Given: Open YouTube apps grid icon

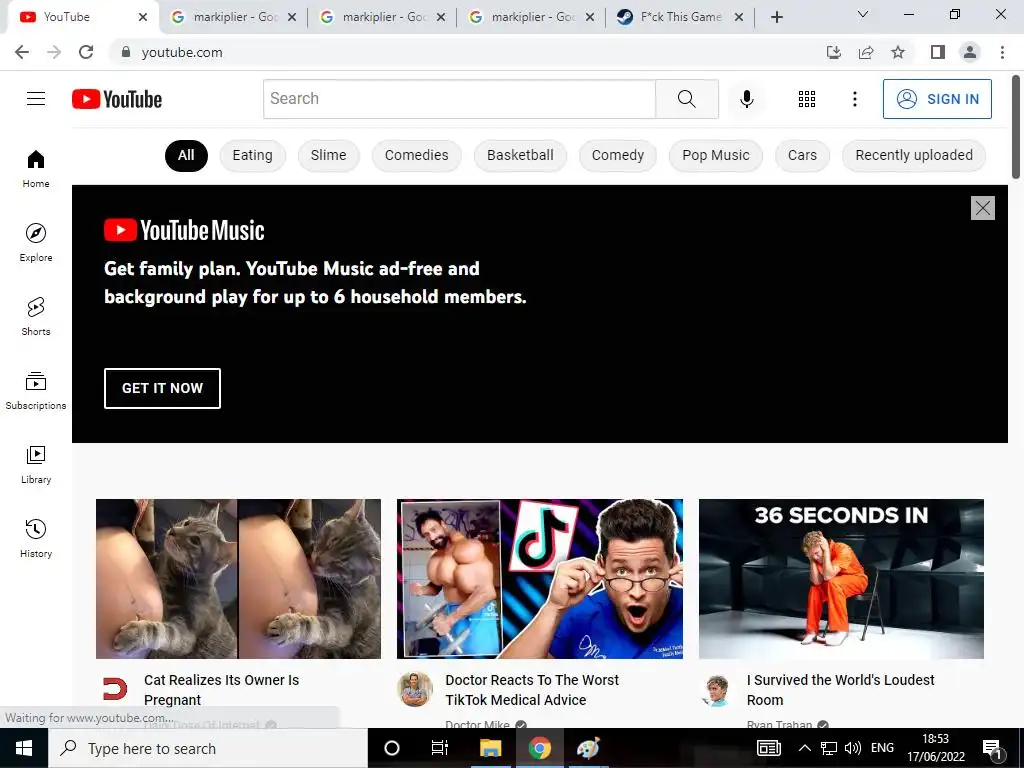Looking at the screenshot, I should [x=807, y=99].
